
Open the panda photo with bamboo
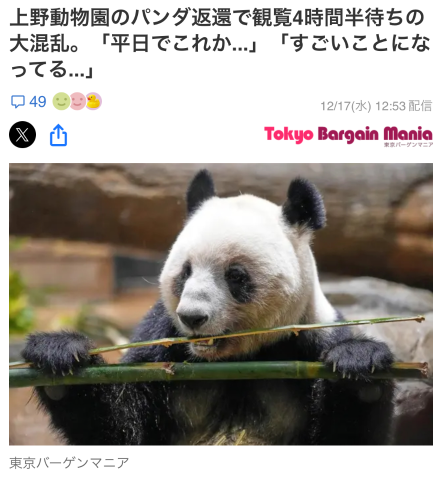221,304
